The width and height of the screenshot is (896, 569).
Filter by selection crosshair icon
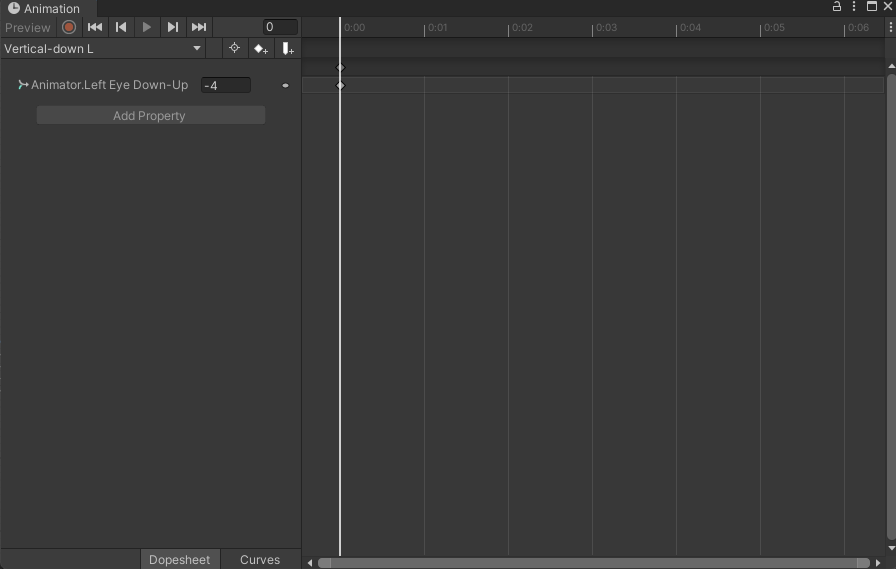coord(234,49)
